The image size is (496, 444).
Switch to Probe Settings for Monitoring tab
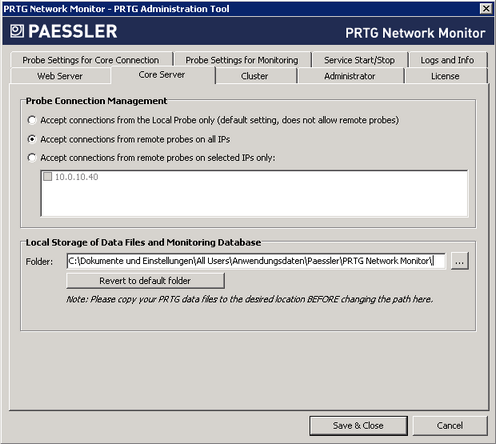tap(242, 60)
